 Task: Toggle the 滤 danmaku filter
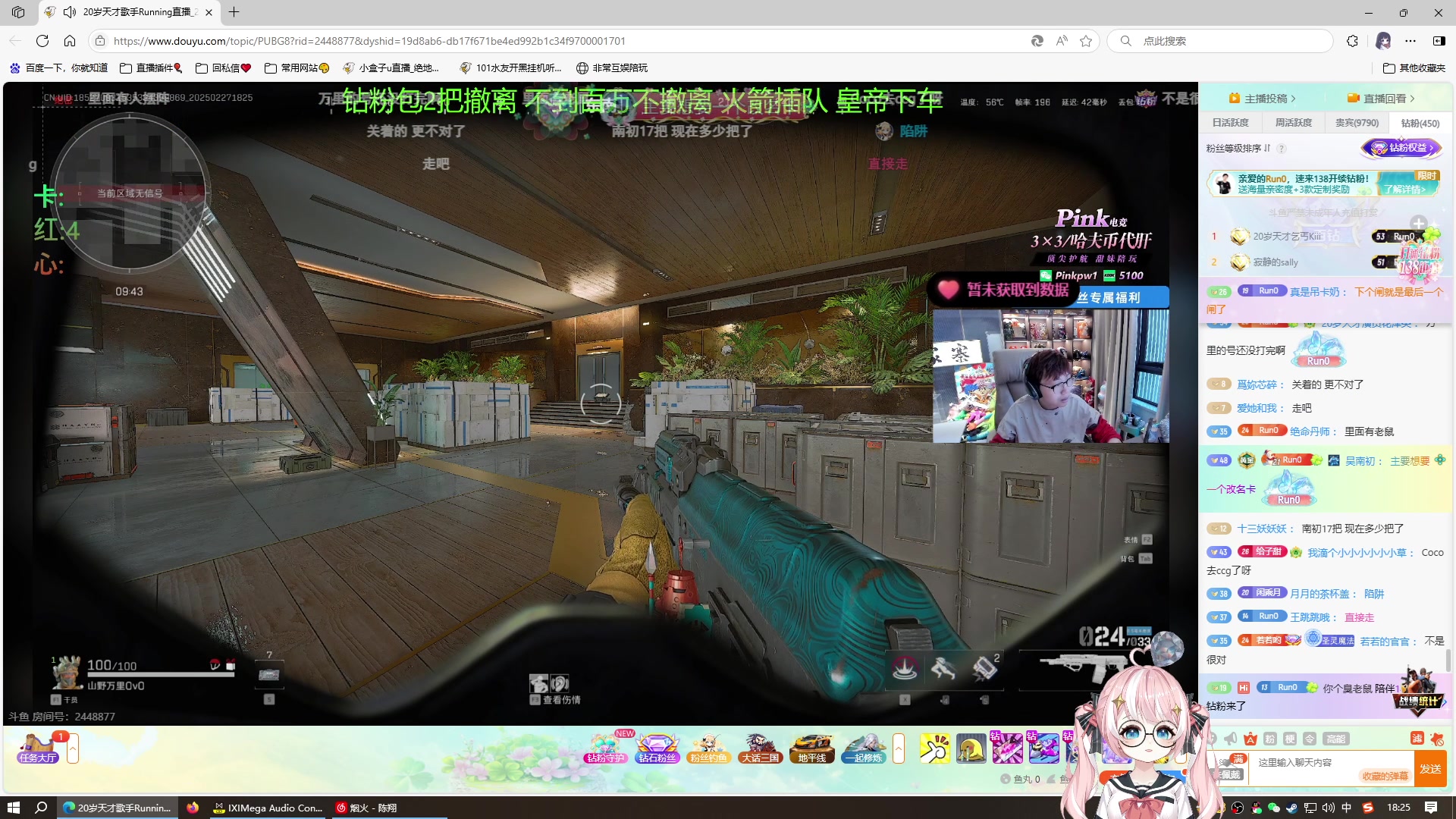1417,739
